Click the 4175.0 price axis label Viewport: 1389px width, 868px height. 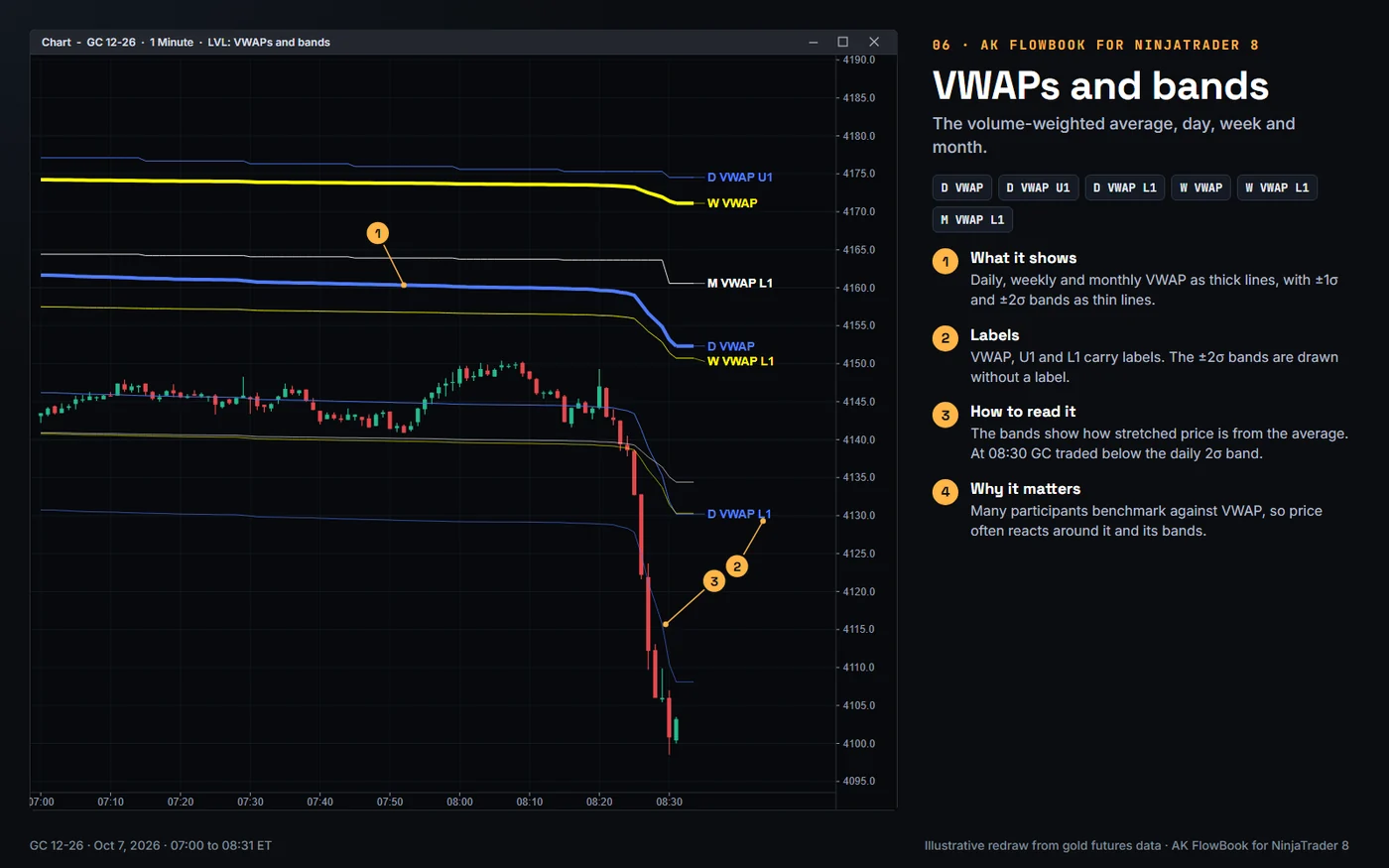(859, 174)
